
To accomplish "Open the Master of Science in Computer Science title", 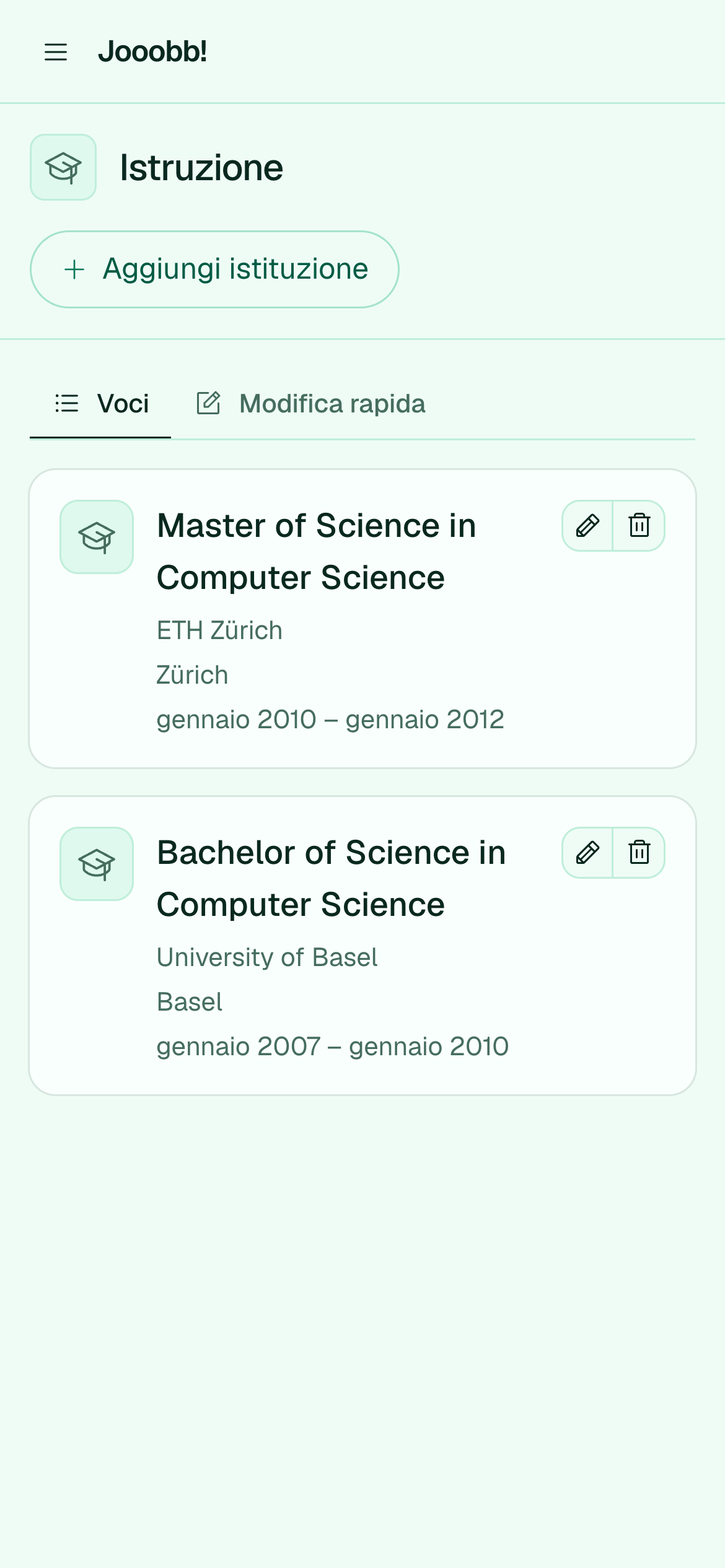I will click(317, 552).
